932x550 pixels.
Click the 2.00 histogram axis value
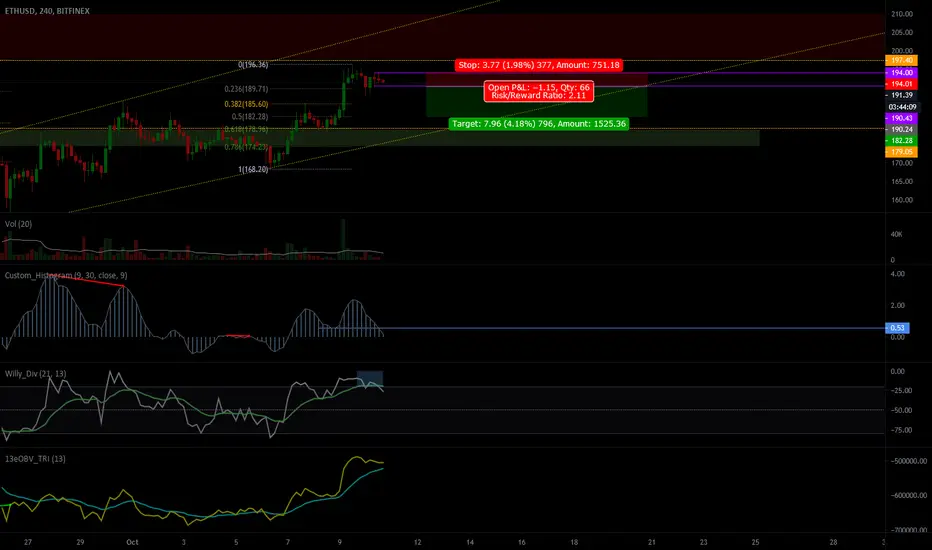[898, 305]
